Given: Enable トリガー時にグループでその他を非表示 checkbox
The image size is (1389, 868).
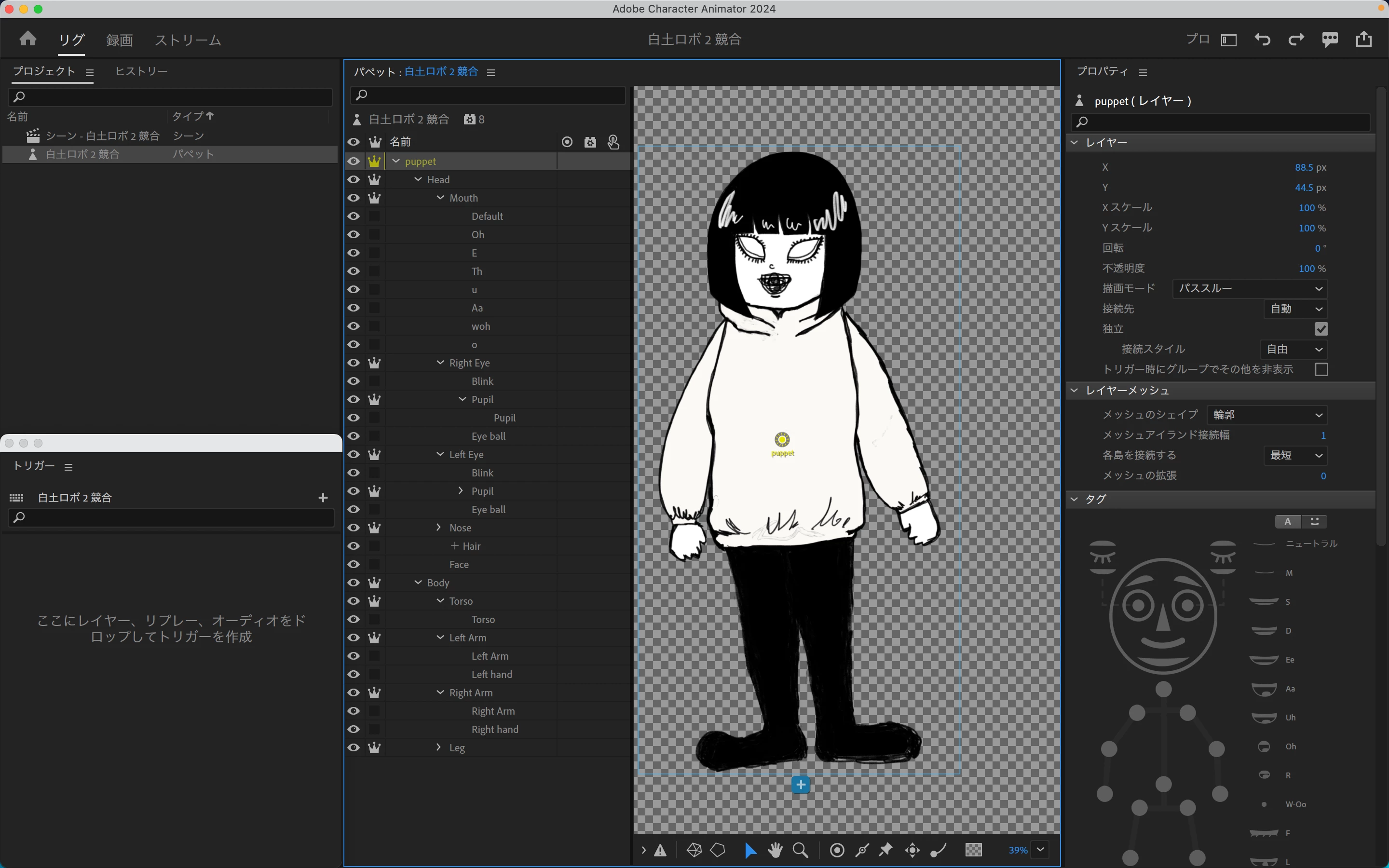Looking at the screenshot, I should pos(1321,369).
